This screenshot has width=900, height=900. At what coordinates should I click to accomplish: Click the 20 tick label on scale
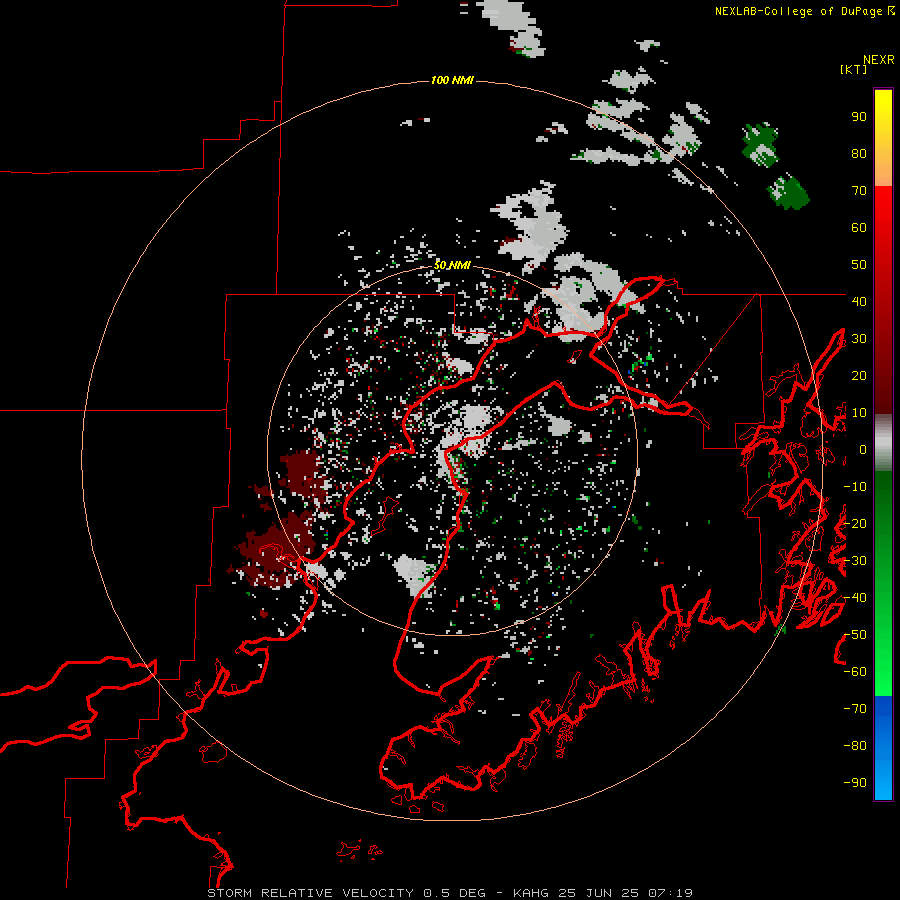coord(859,375)
